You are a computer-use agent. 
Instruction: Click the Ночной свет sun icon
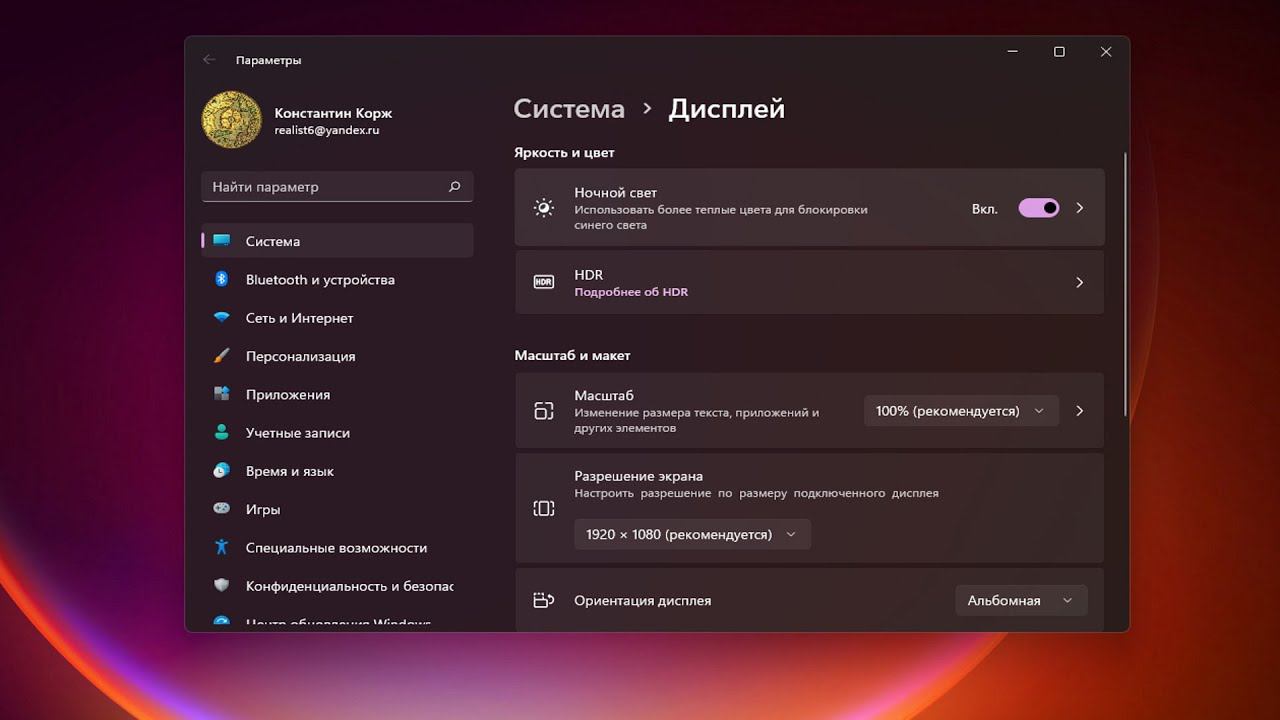(544, 208)
